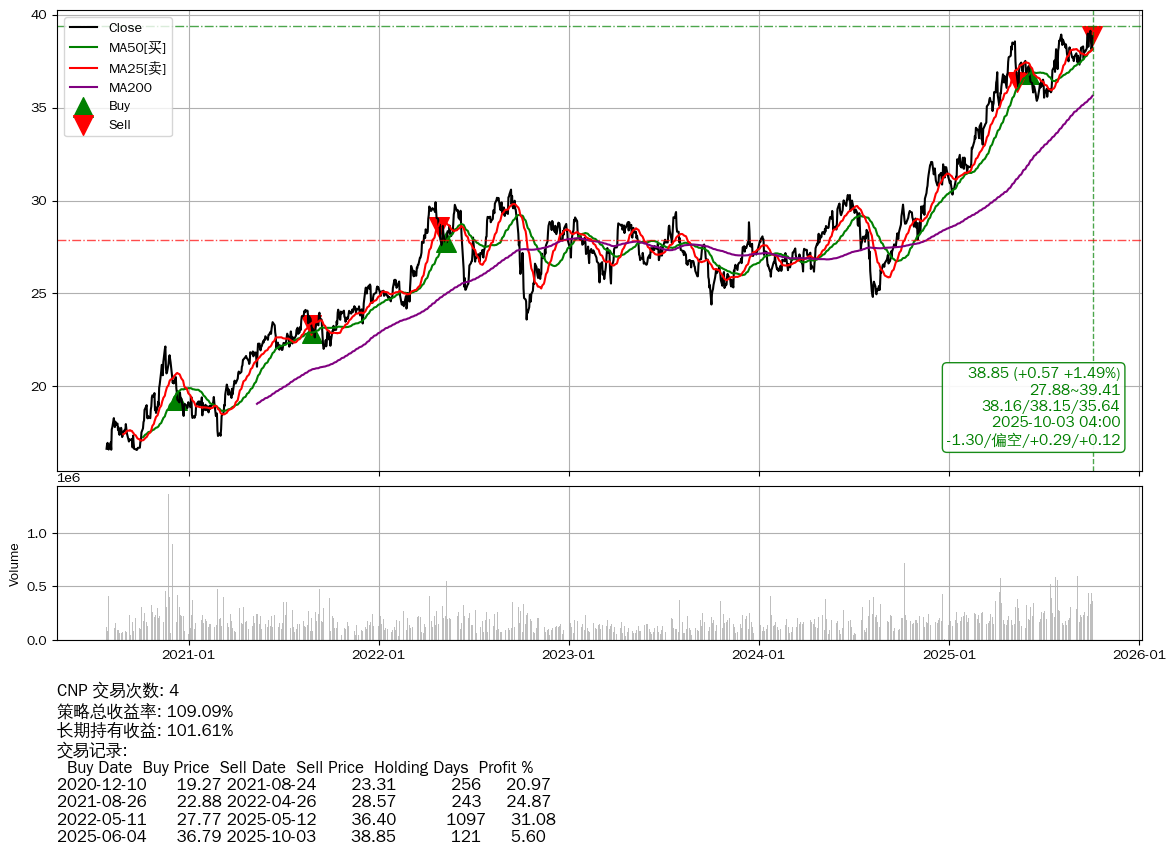The image size is (1176, 855).
Task: Select the trade row with buy date 2020-12-10
Action: 303,785
